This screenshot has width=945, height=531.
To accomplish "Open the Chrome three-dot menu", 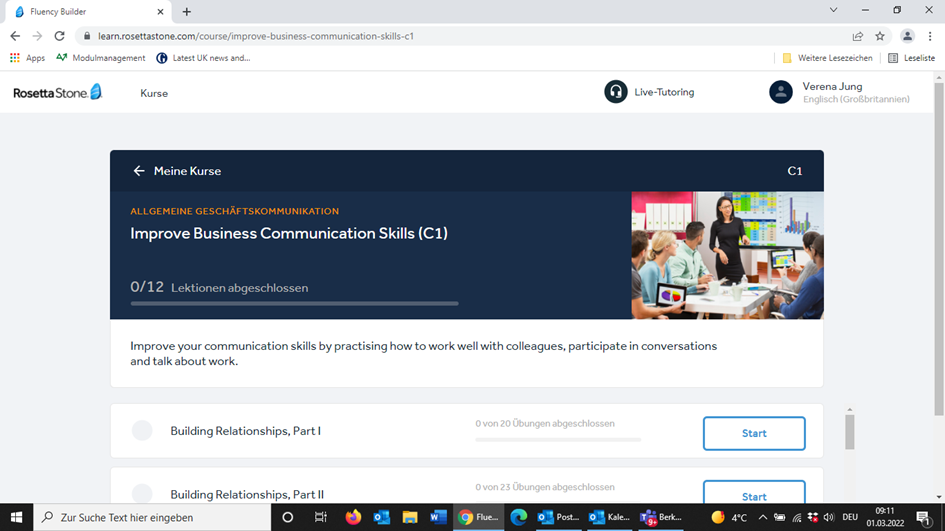I will point(930,36).
